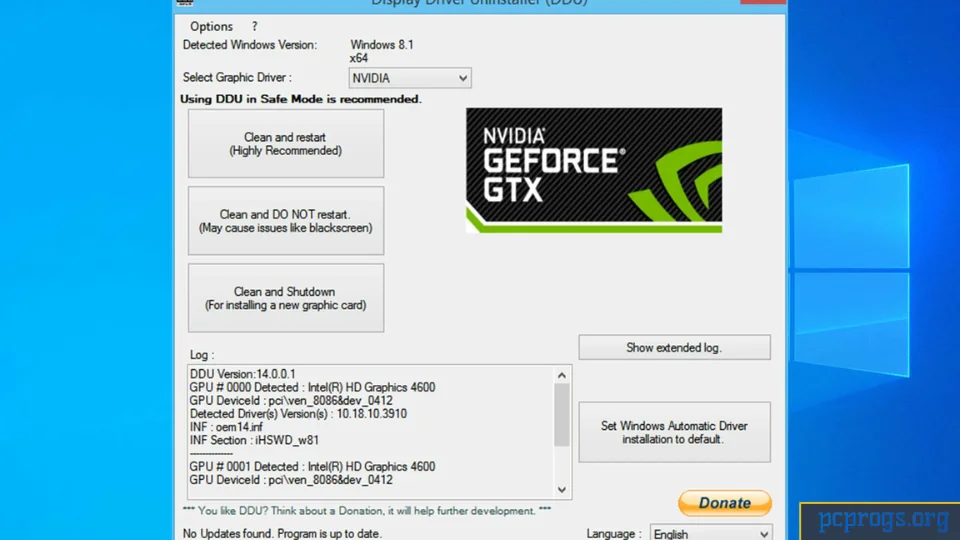Click the log scrollbar up arrow

point(561,375)
